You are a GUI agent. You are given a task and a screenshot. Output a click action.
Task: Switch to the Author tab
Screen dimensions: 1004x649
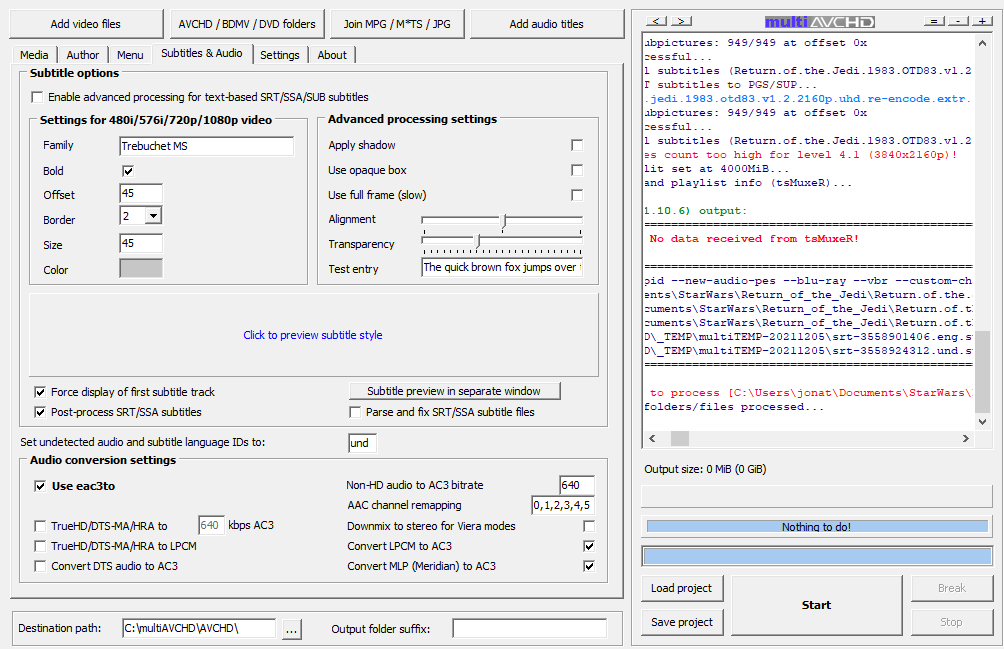83,56
